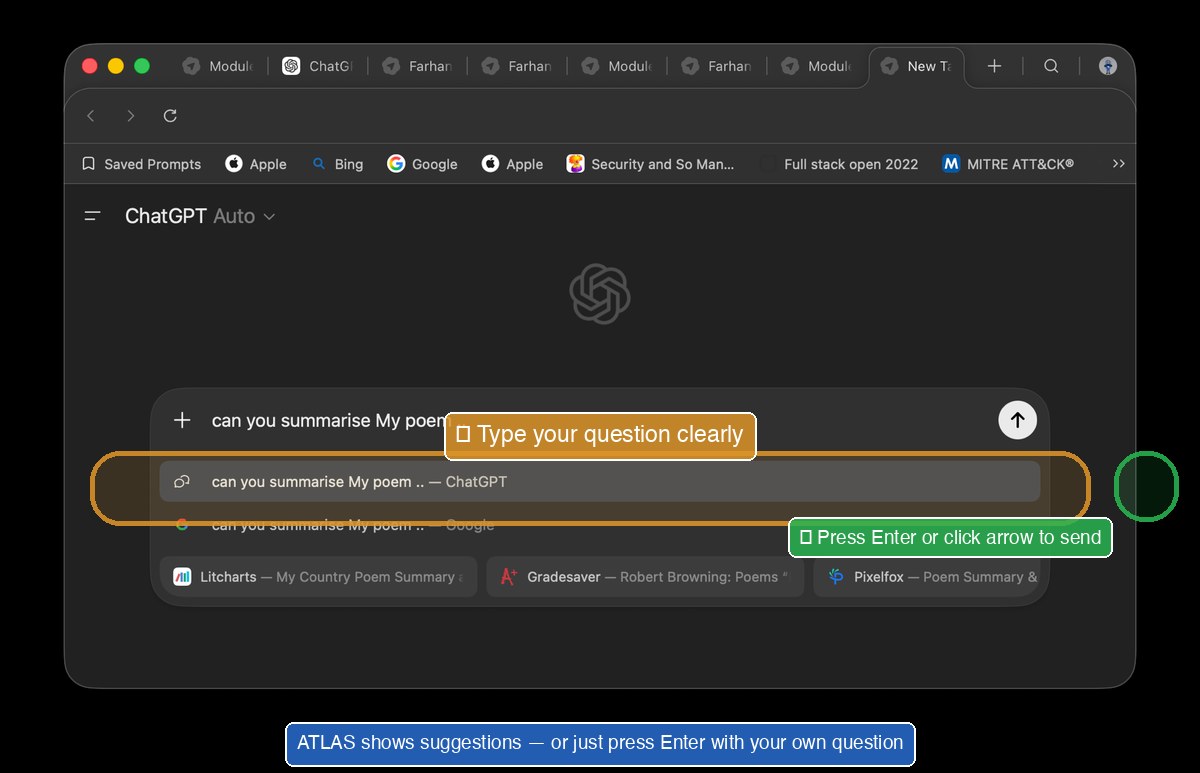
Task: Open the MITRE ATT&CK bookmark
Action: 1008,164
